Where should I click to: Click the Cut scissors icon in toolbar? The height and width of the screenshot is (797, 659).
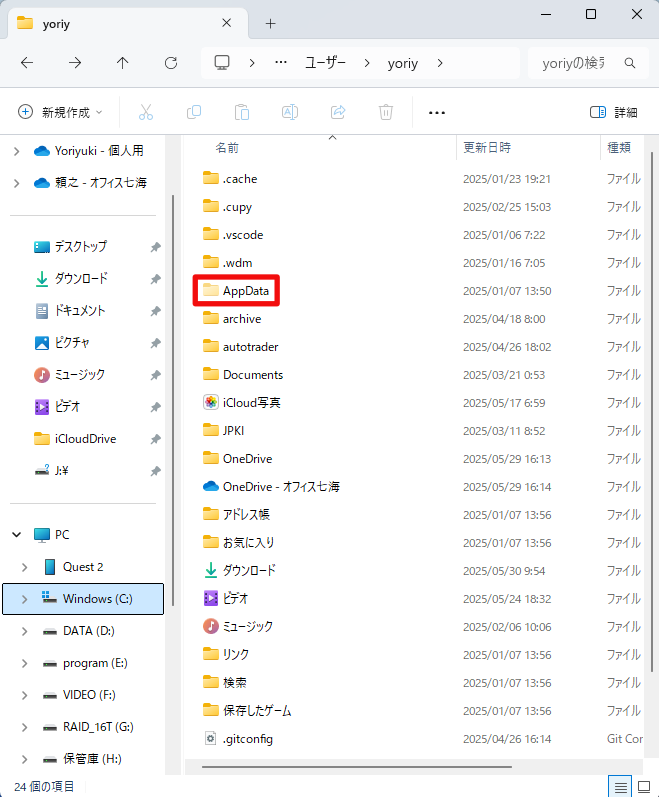click(x=146, y=112)
